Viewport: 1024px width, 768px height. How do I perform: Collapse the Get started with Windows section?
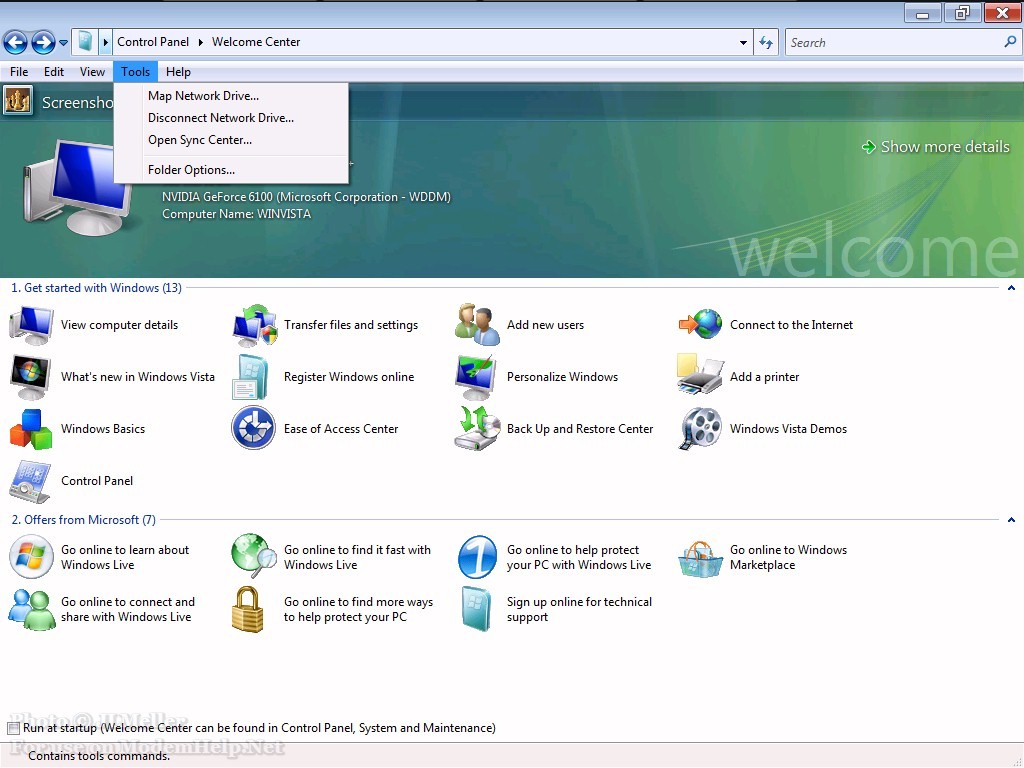[x=1011, y=288]
